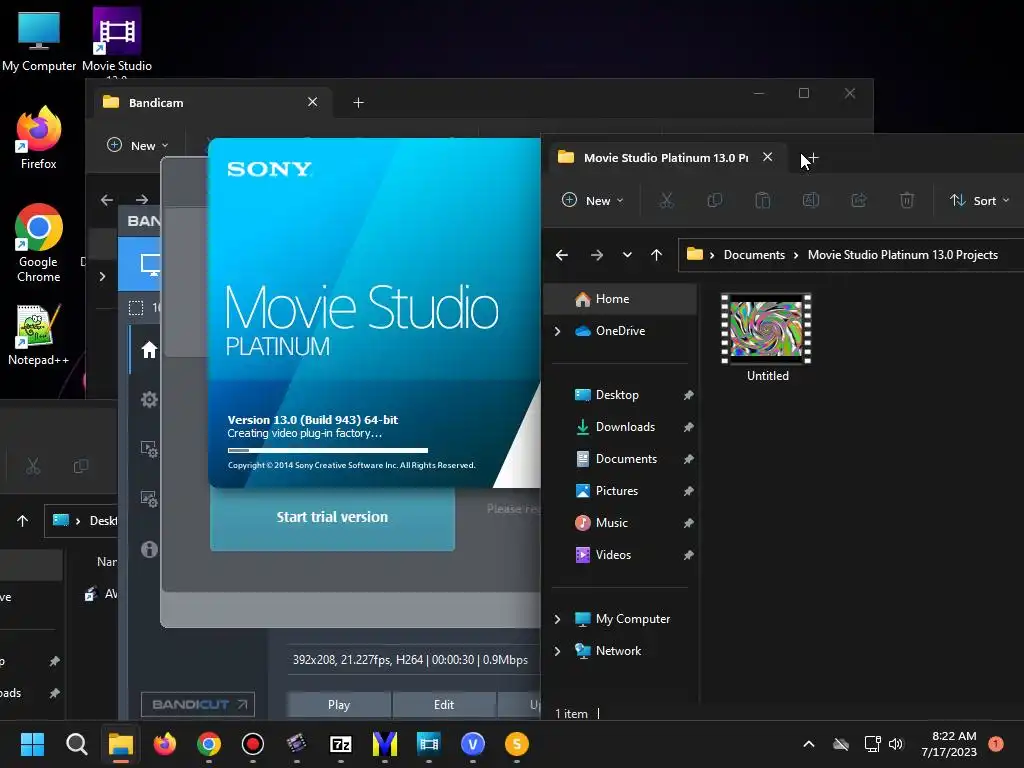Unpin Desktop from Quick access via pin icon
The image size is (1024, 768).
click(x=688, y=395)
